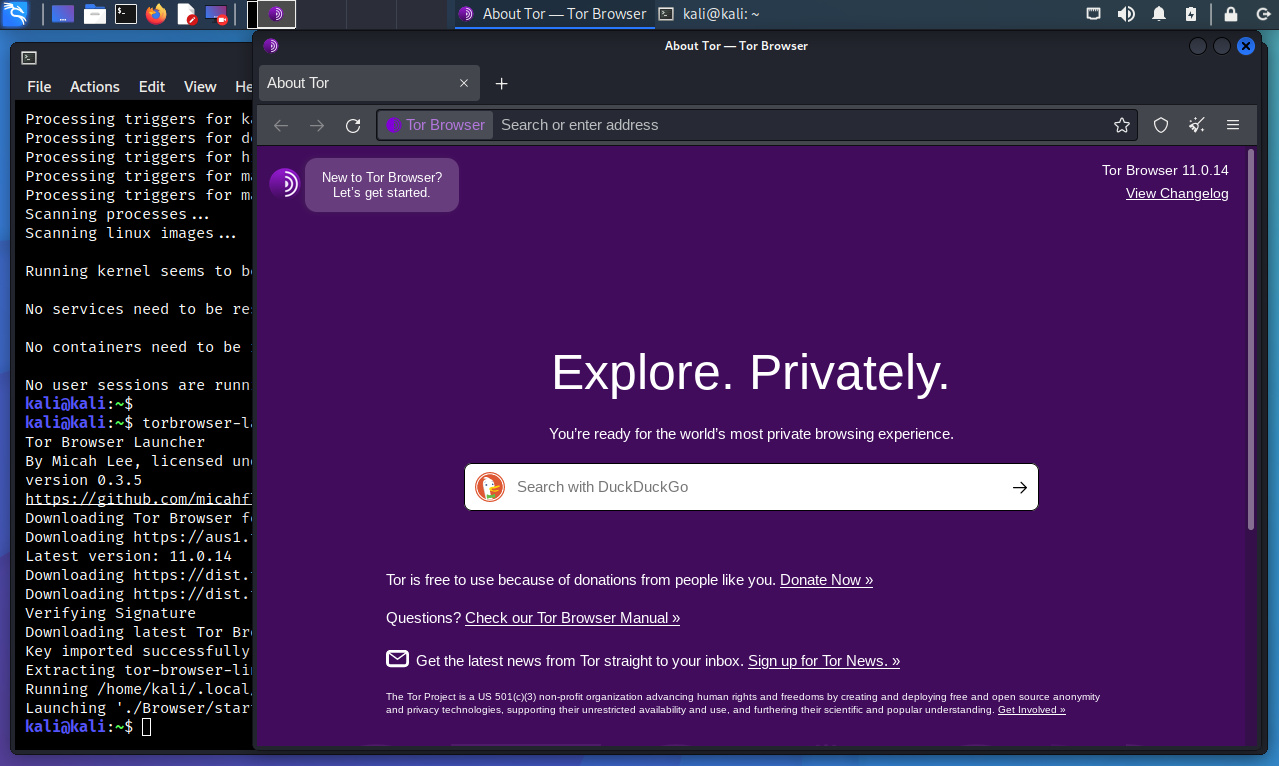Open the volume control in system tray
This screenshot has height=766, width=1279.
[1126, 14]
